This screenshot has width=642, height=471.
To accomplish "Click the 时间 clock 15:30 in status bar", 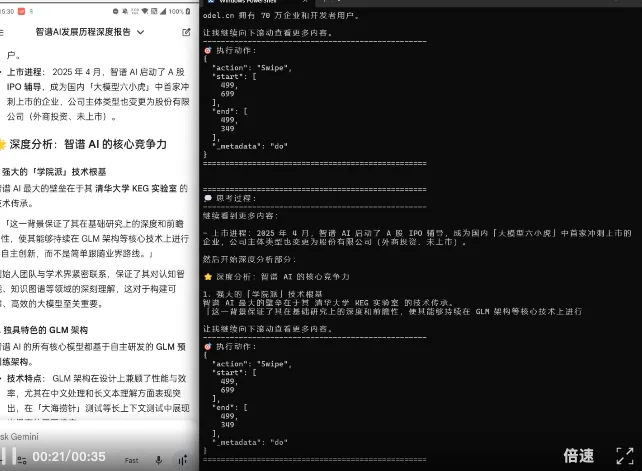I will click(7, 11).
